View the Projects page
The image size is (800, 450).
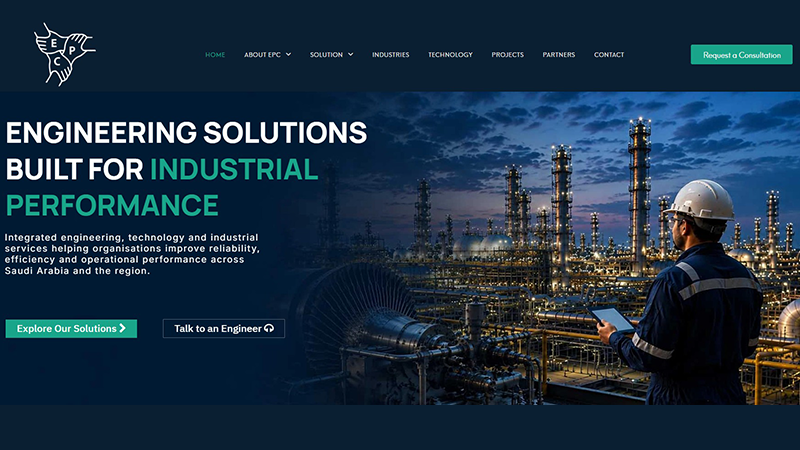(507, 55)
